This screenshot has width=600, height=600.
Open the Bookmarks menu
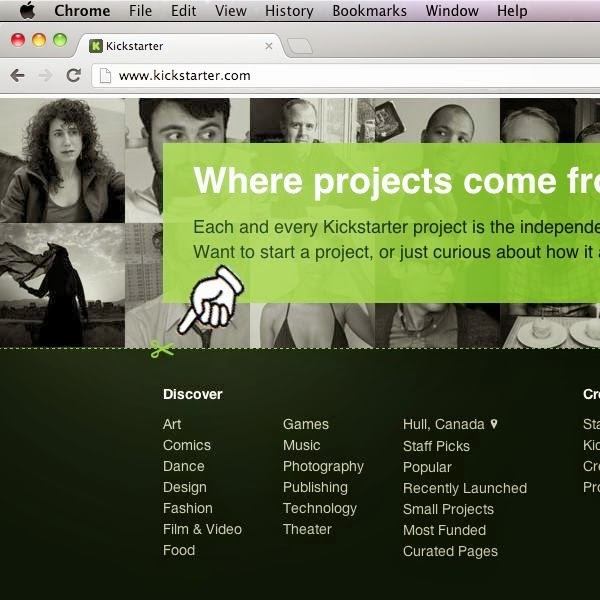(x=370, y=11)
